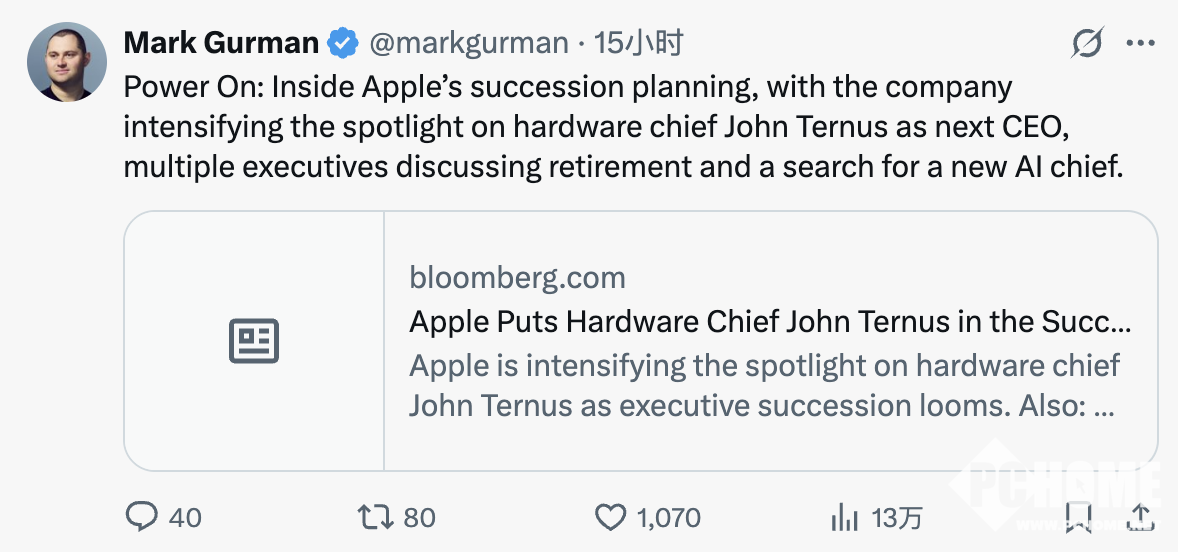Click the reply speech bubble icon
This screenshot has height=552, width=1178.
point(142,517)
